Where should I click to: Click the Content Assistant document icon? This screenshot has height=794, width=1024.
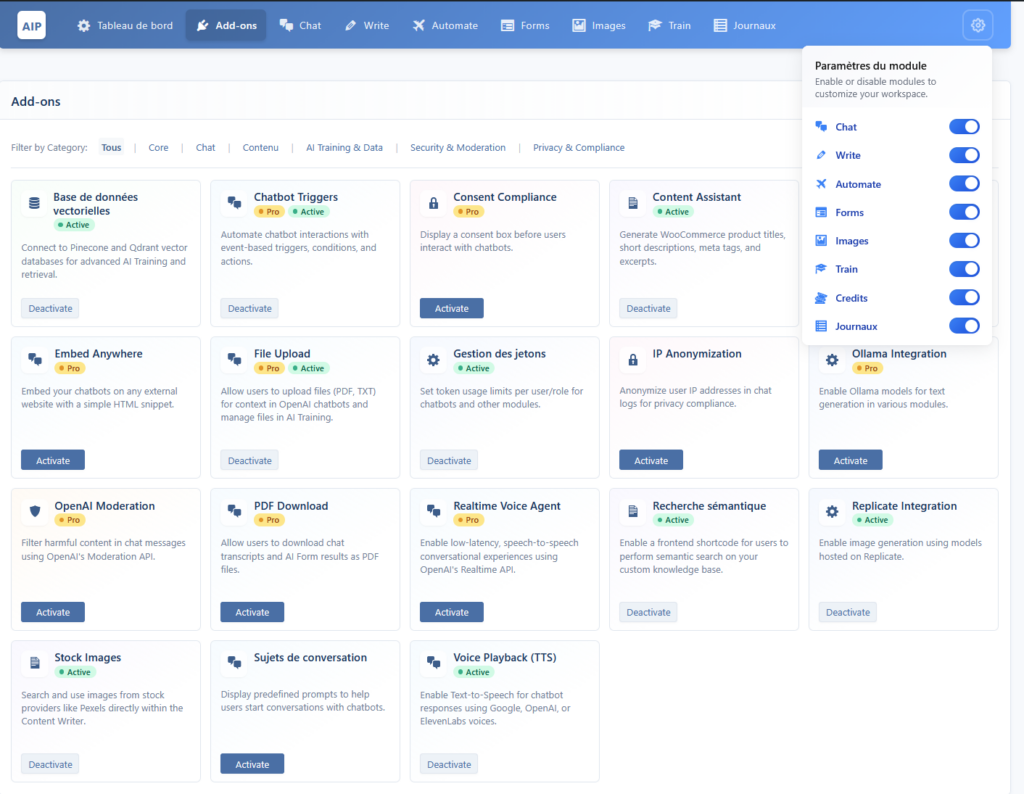[633, 203]
